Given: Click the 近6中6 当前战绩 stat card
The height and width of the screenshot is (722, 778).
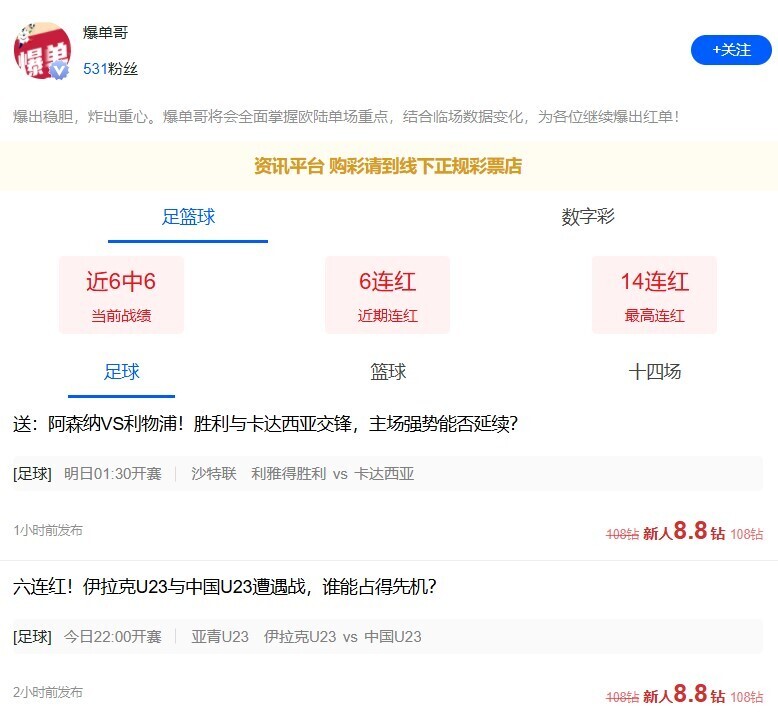Looking at the screenshot, I should click(121, 295).
